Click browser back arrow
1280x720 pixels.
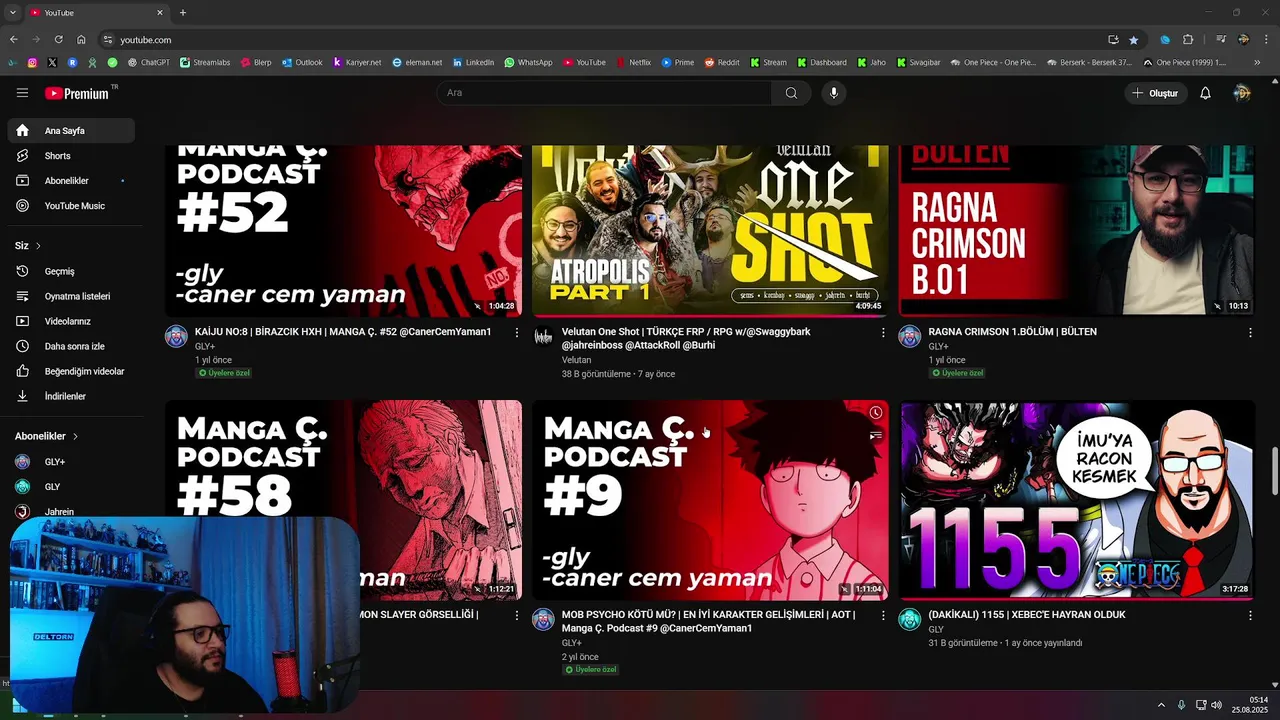click(13, 39)
